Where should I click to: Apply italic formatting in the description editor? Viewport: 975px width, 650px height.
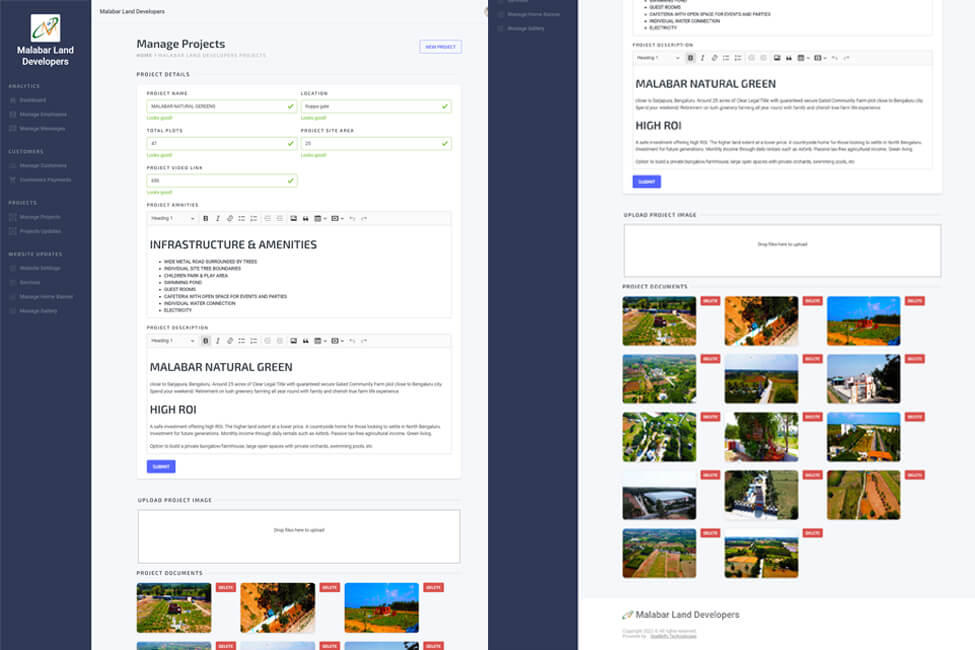(217, 340)
